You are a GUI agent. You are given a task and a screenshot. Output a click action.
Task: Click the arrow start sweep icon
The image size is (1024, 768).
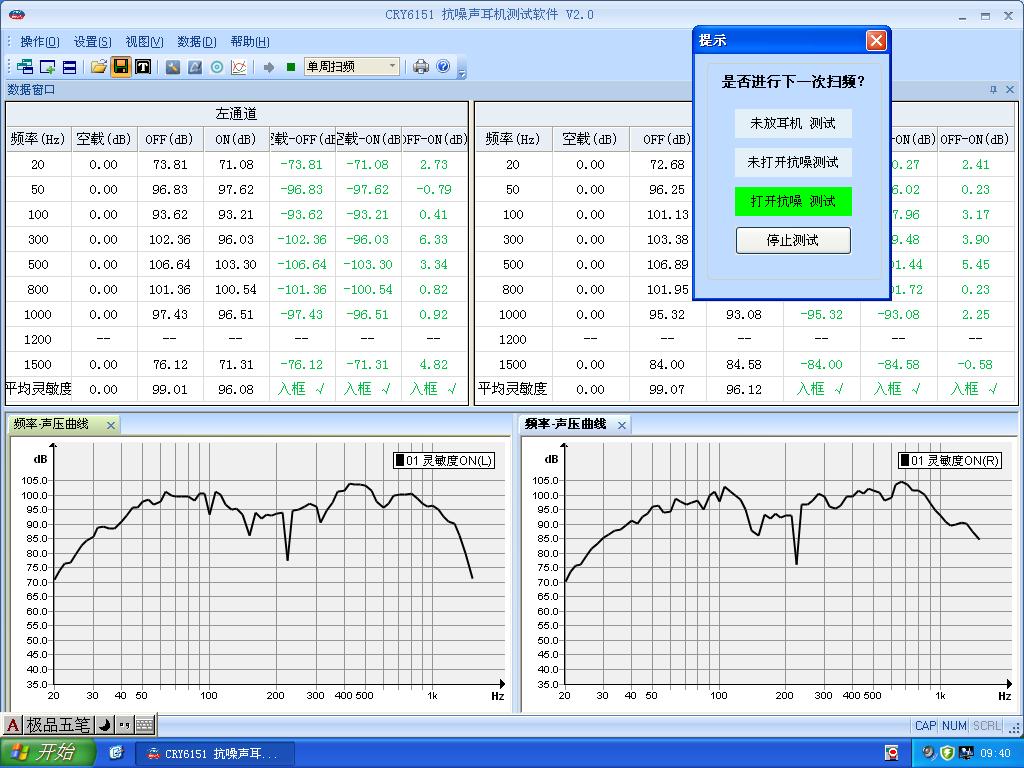pyautogui.click(x=269, y=67)
